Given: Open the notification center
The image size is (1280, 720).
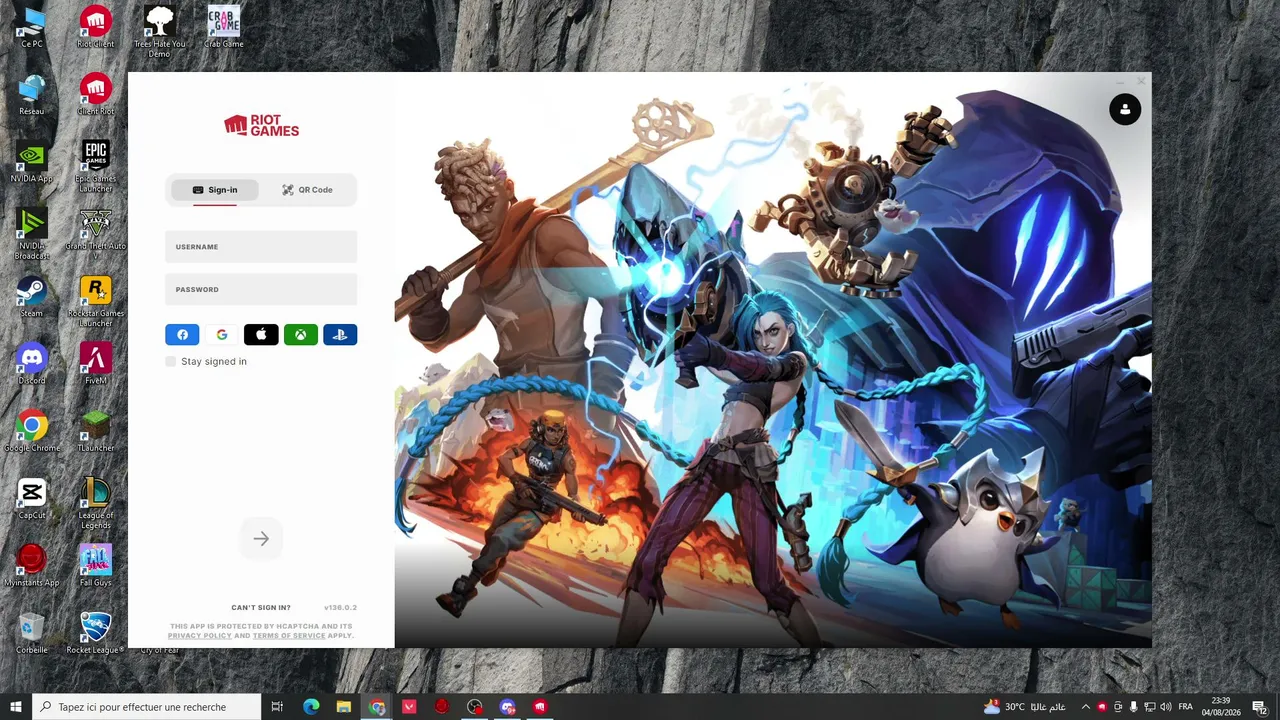Looking at the screenshot, I should pos(1260,707).
